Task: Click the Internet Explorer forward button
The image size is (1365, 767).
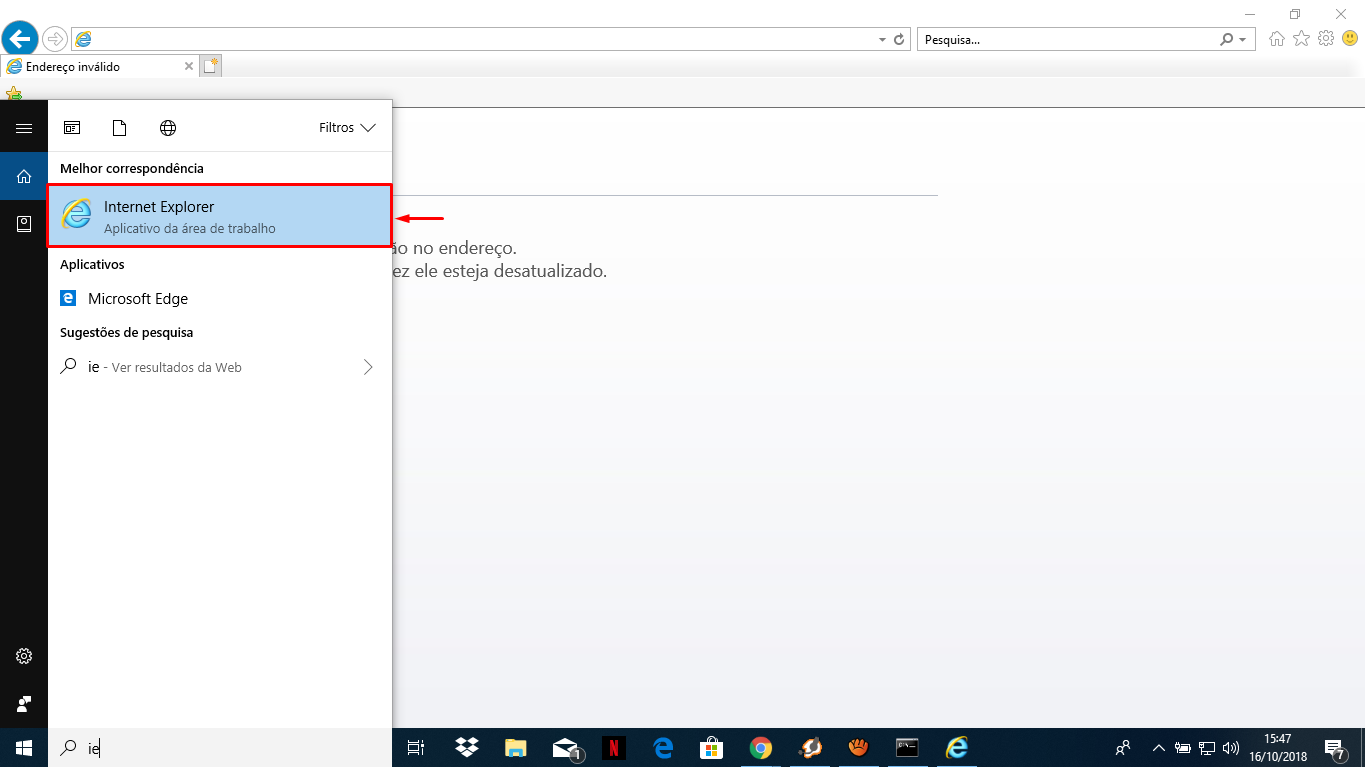Action: (x=54, y=39)
